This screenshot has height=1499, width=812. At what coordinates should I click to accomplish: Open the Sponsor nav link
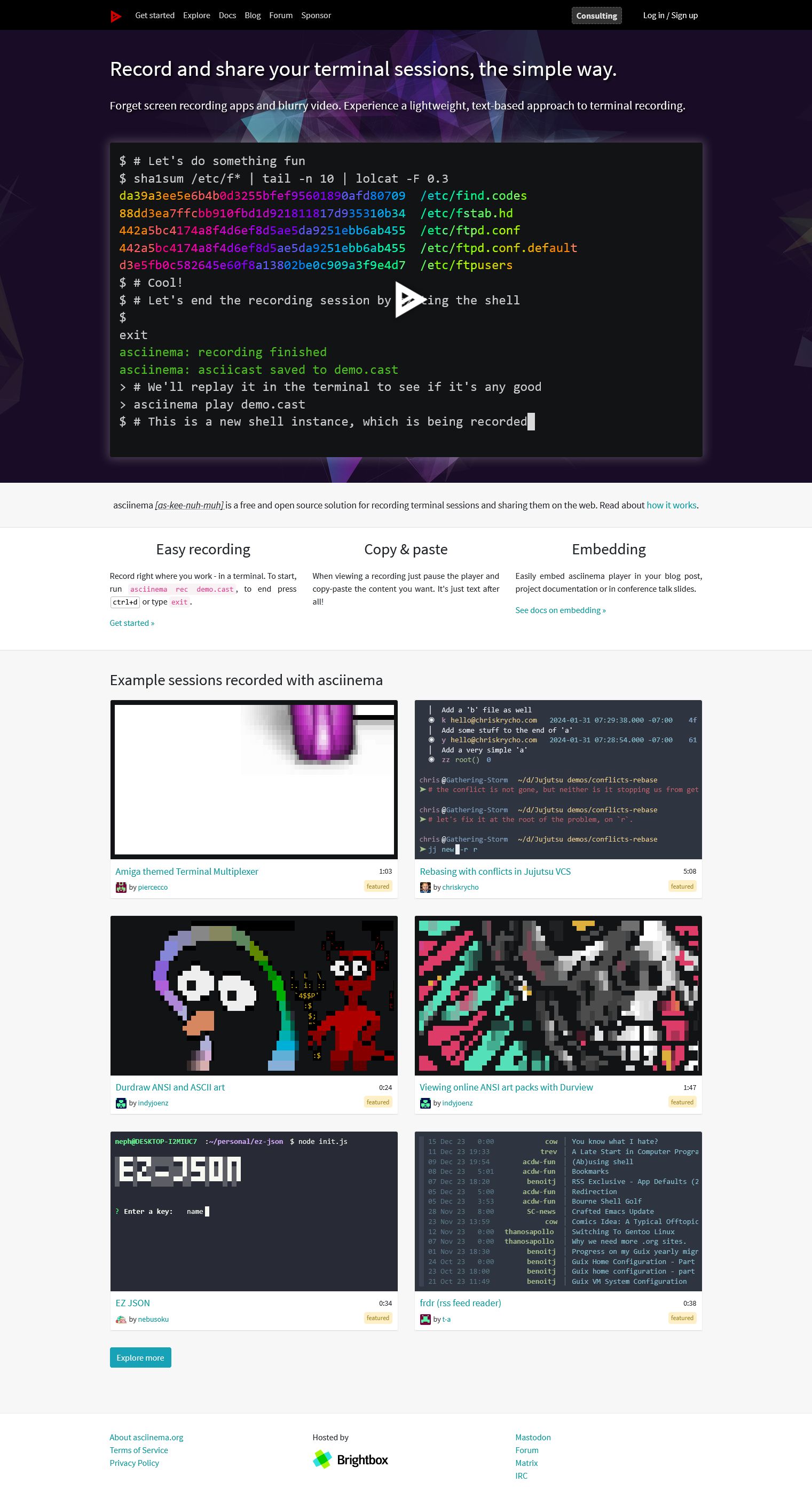point(316,15)
